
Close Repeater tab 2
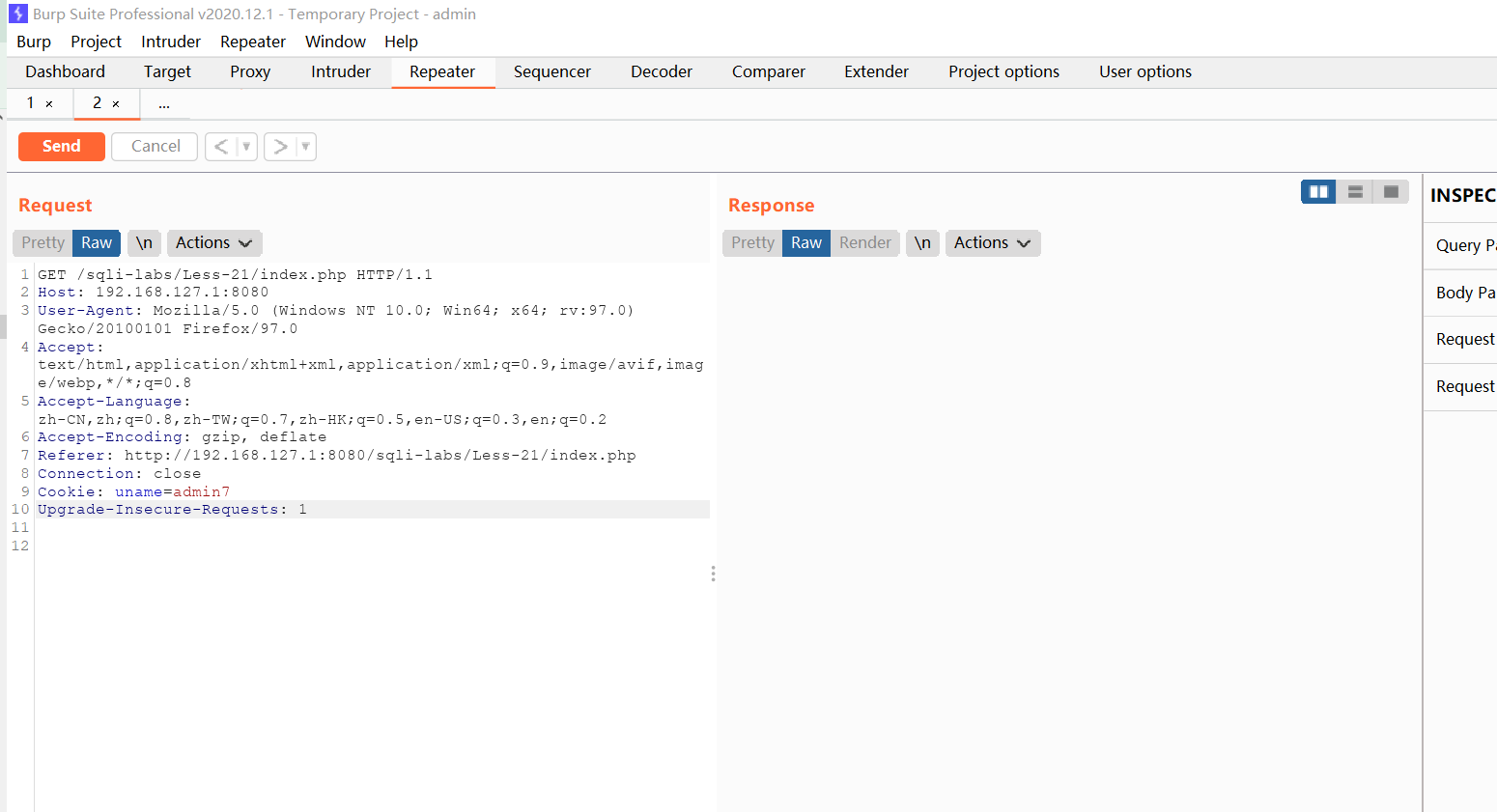pos(116,103)
